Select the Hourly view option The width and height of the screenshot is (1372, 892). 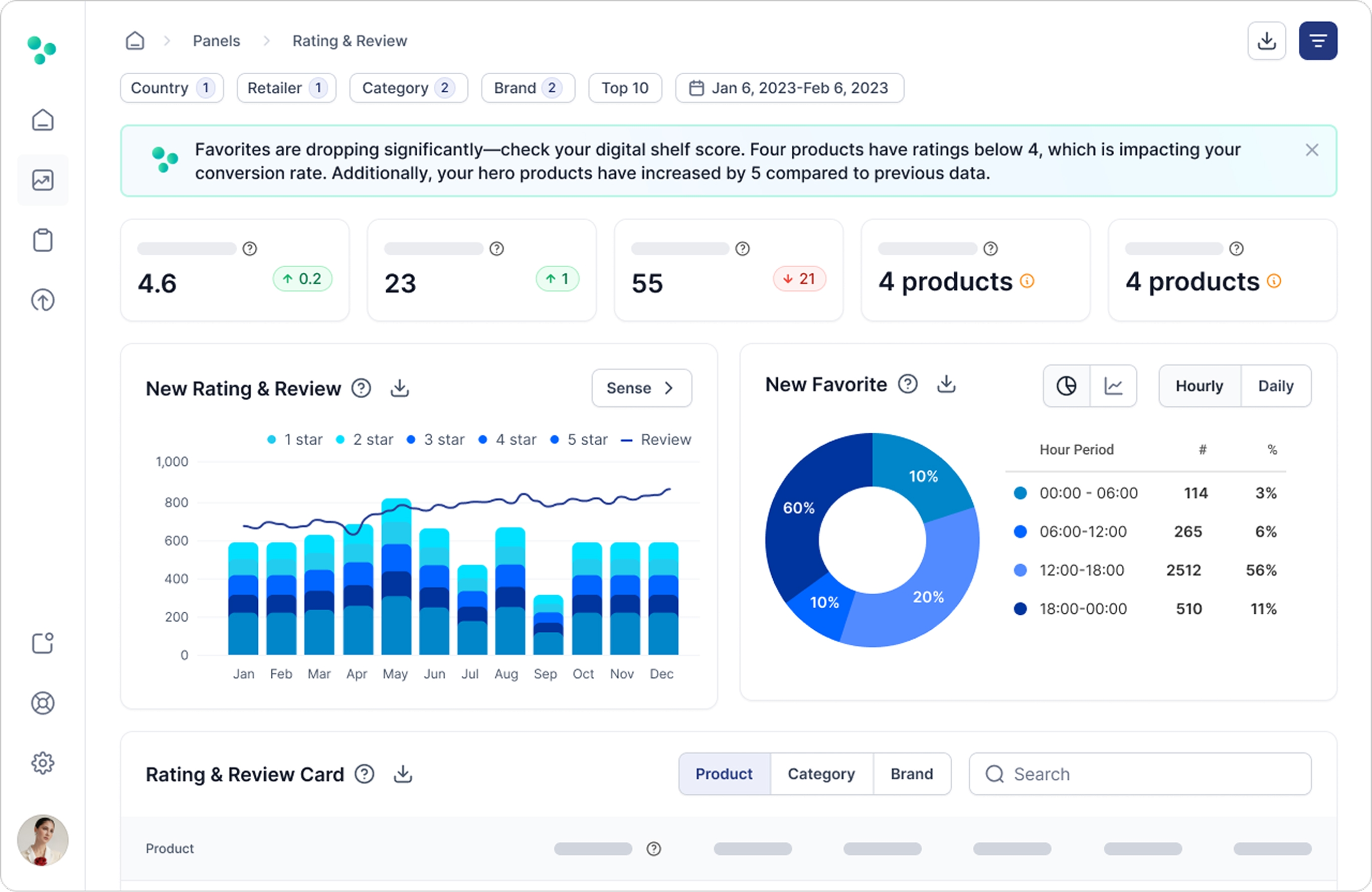tap(1199, 386)
